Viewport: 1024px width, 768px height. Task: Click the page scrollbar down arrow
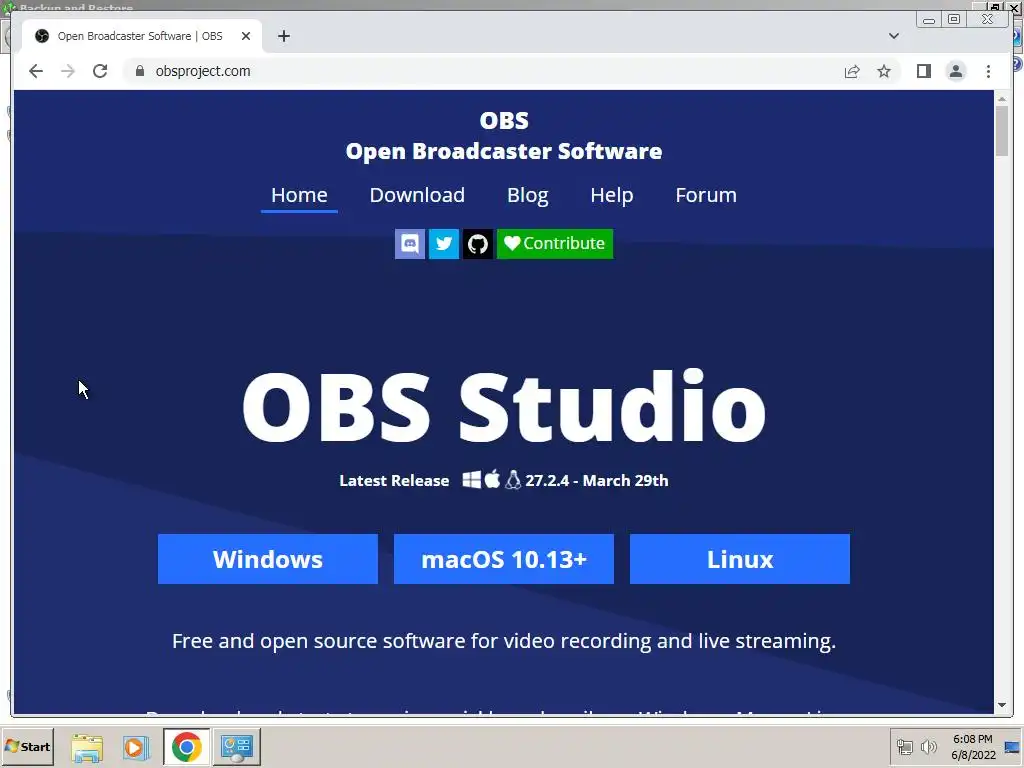[x=1002, y=705]
